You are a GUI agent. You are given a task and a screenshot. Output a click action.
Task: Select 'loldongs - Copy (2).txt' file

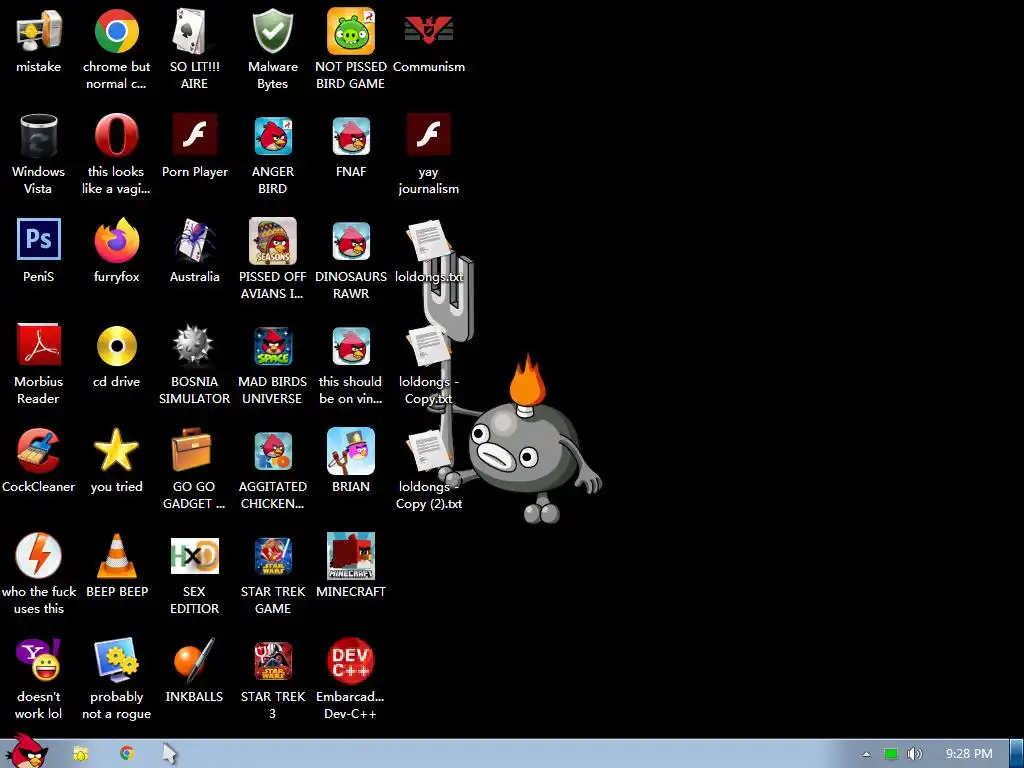tap(428, 451)
